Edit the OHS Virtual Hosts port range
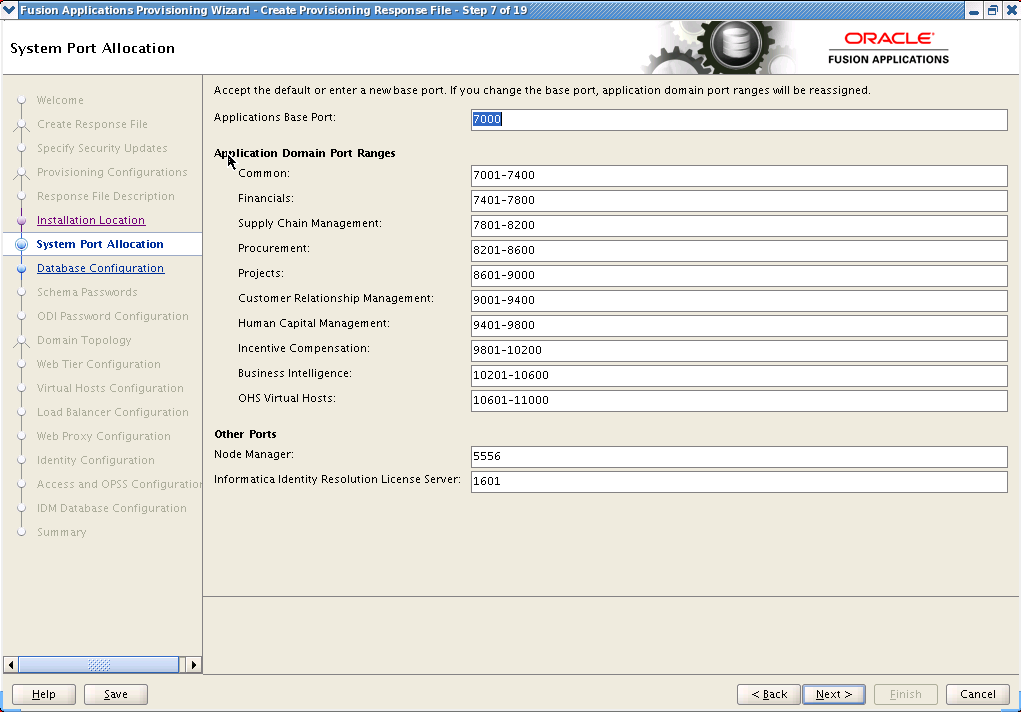Image resolution: width=1021 pixels, height=712 pixels. click(x=739, y=400)
